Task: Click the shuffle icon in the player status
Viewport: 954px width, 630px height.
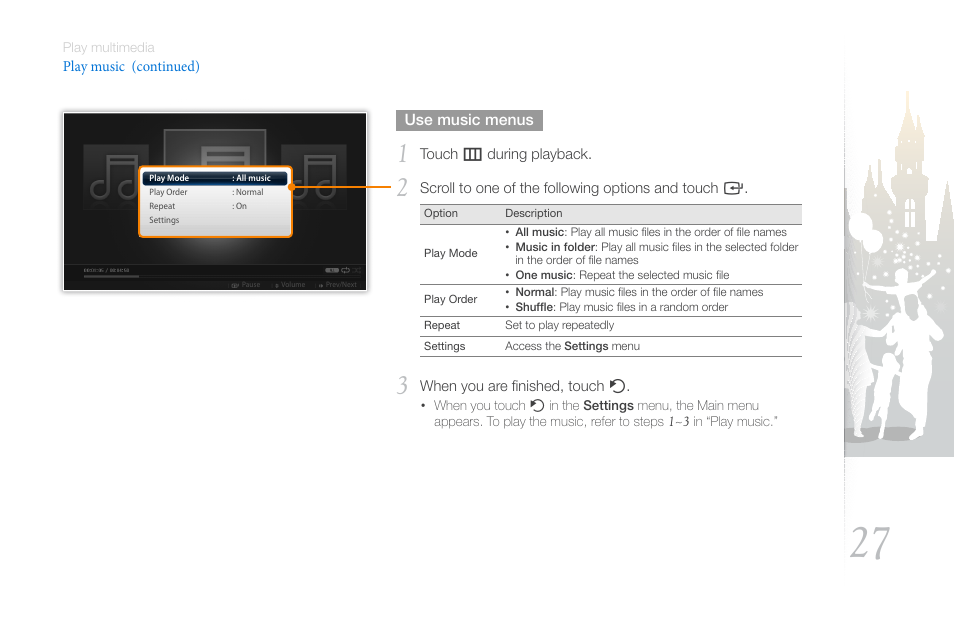Action: click(357, 270)
